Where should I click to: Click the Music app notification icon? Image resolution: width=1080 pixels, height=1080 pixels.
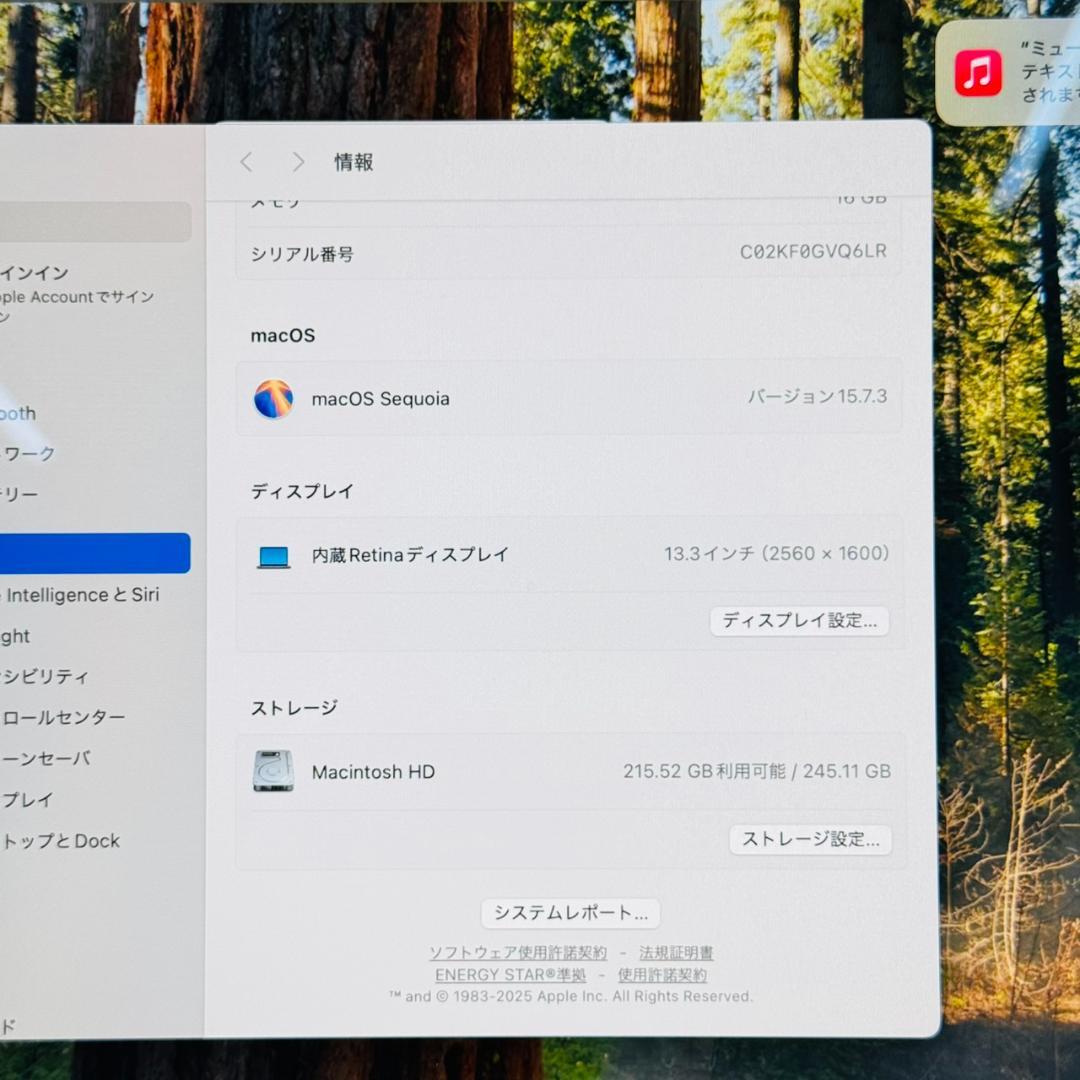(978, 71)
